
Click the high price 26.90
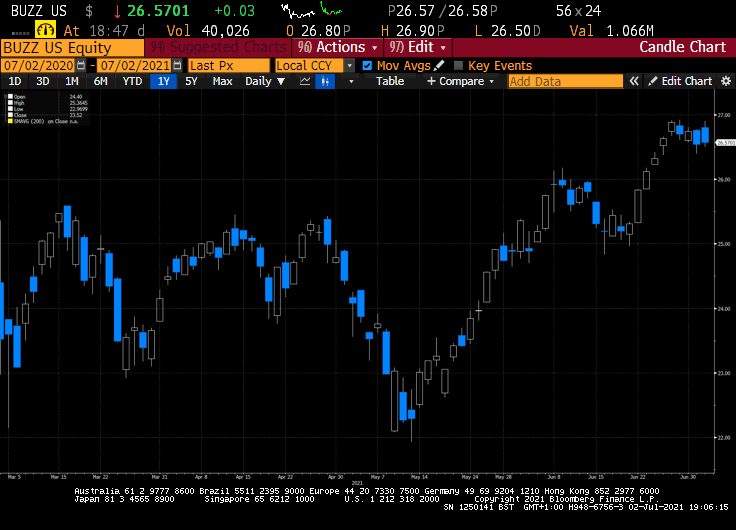416,31
